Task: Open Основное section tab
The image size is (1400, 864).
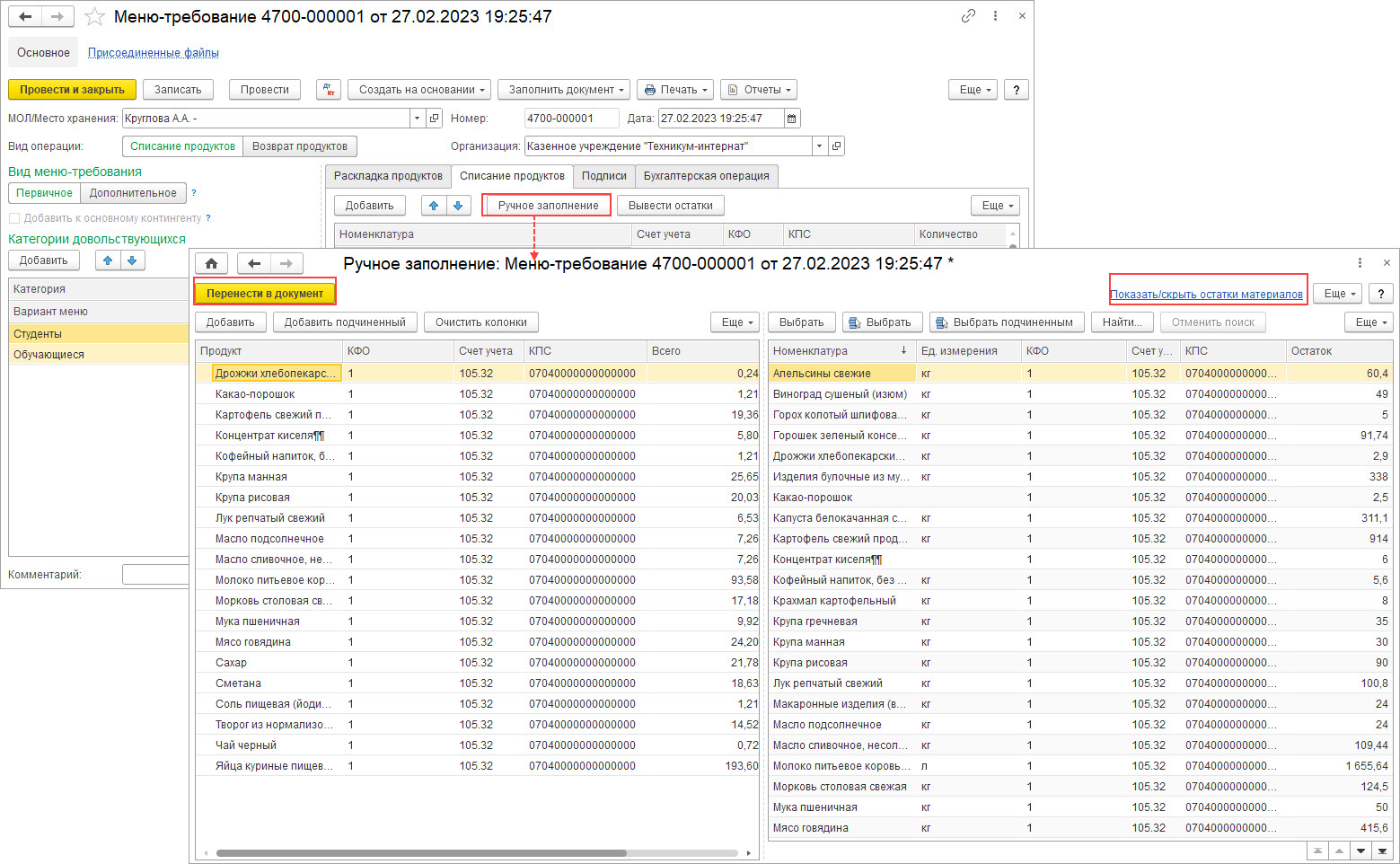Action: (x=43, y=53)
